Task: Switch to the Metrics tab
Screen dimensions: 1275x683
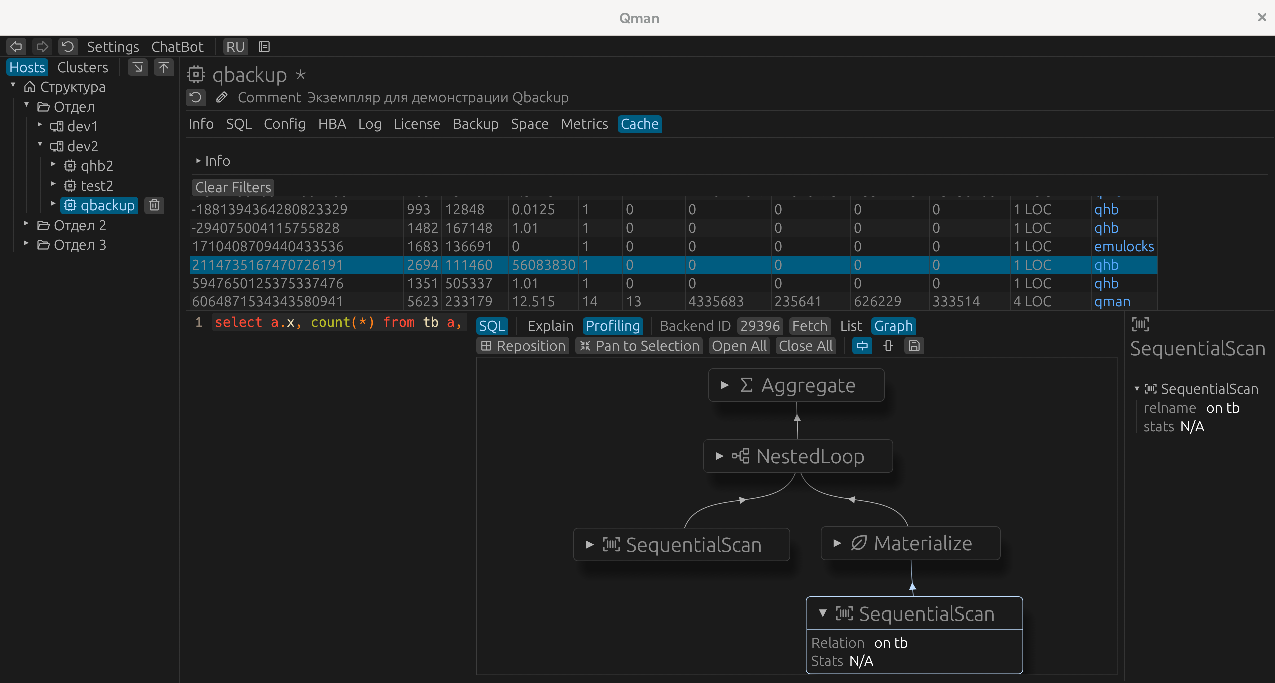Action: (x=584, y=123)
